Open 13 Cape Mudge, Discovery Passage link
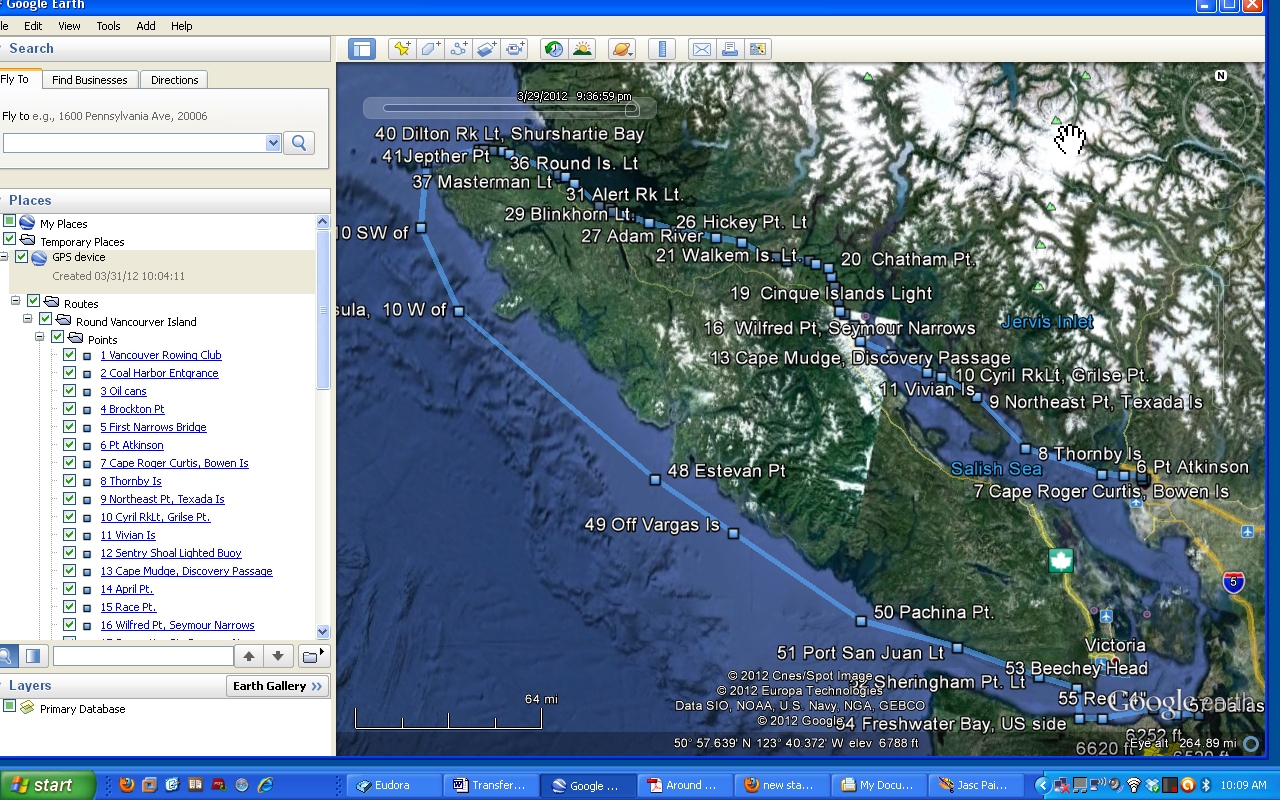This screenshot has height=800, width=1280. coord(186,571)
